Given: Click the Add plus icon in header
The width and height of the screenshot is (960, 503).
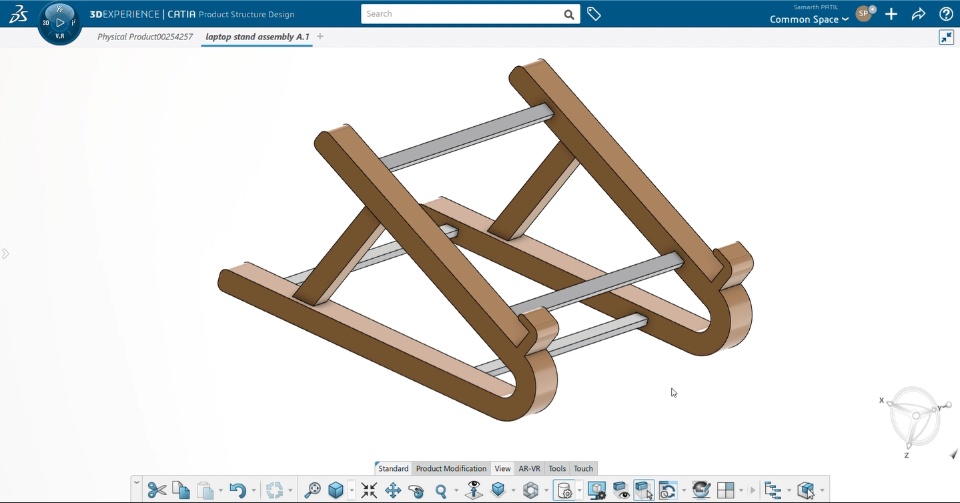Looking at the screenshot, I should (891, 13).
